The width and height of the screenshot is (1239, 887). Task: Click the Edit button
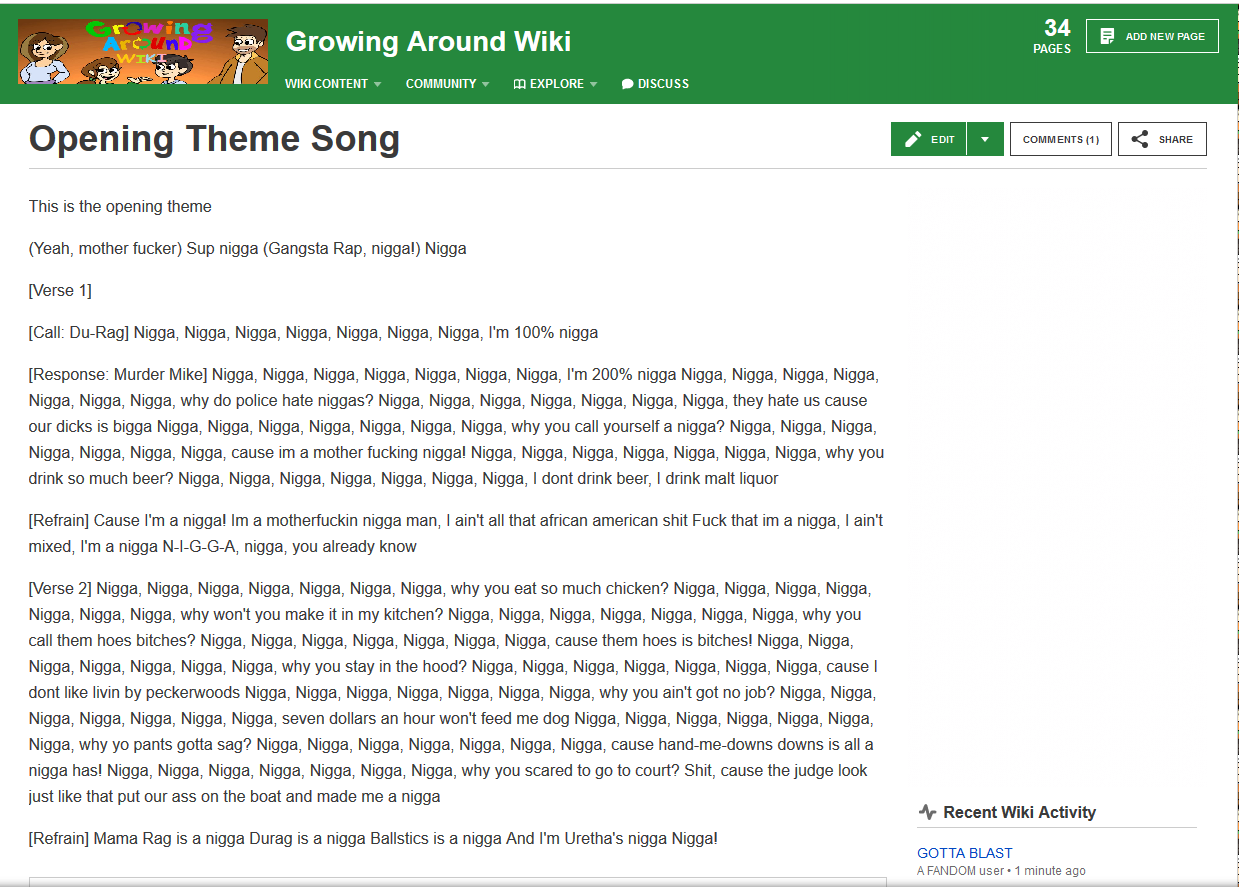pos(929,139)
